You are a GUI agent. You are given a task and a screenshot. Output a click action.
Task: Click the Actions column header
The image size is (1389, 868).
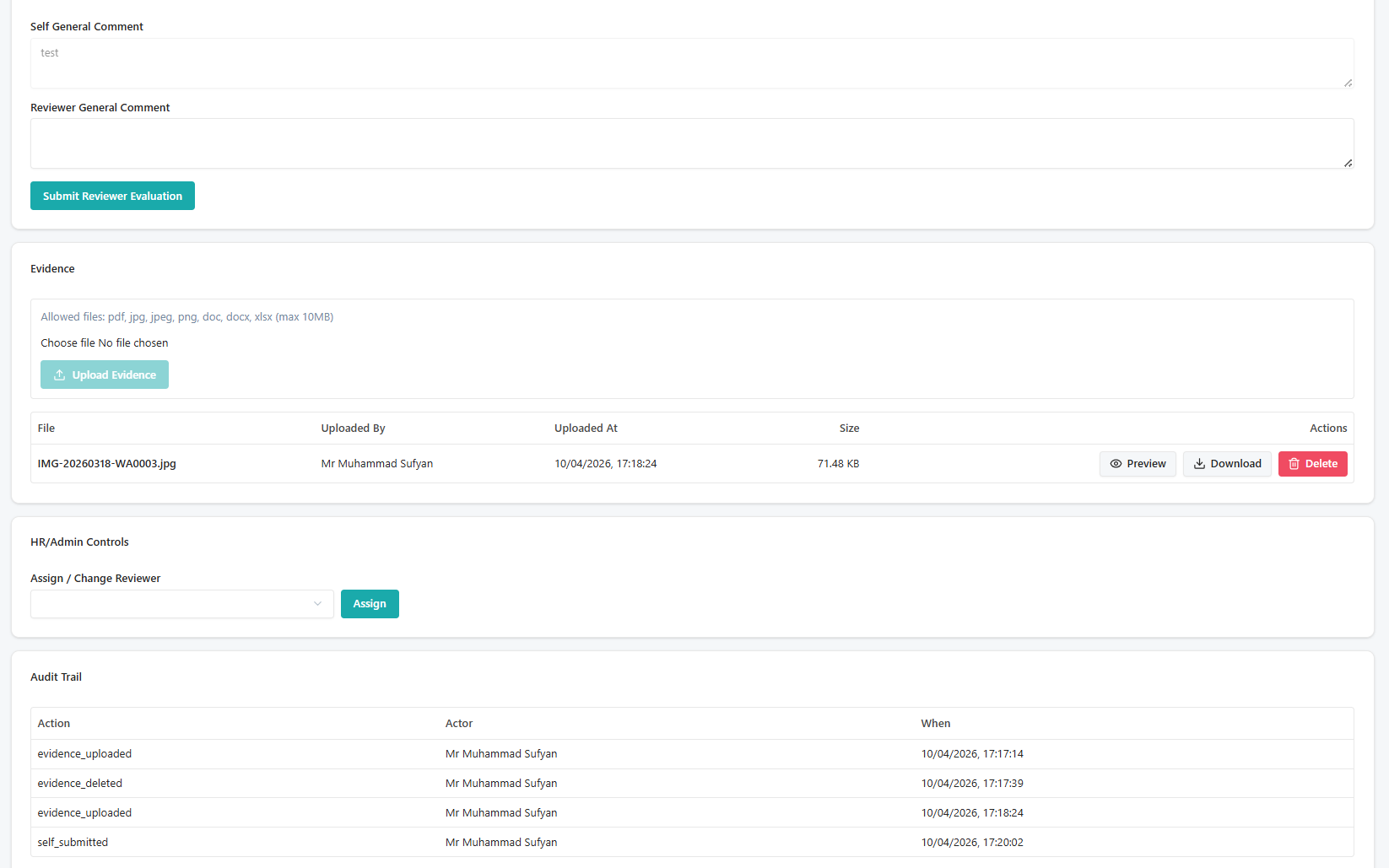pyautogui.click(x=1328, y=429)
